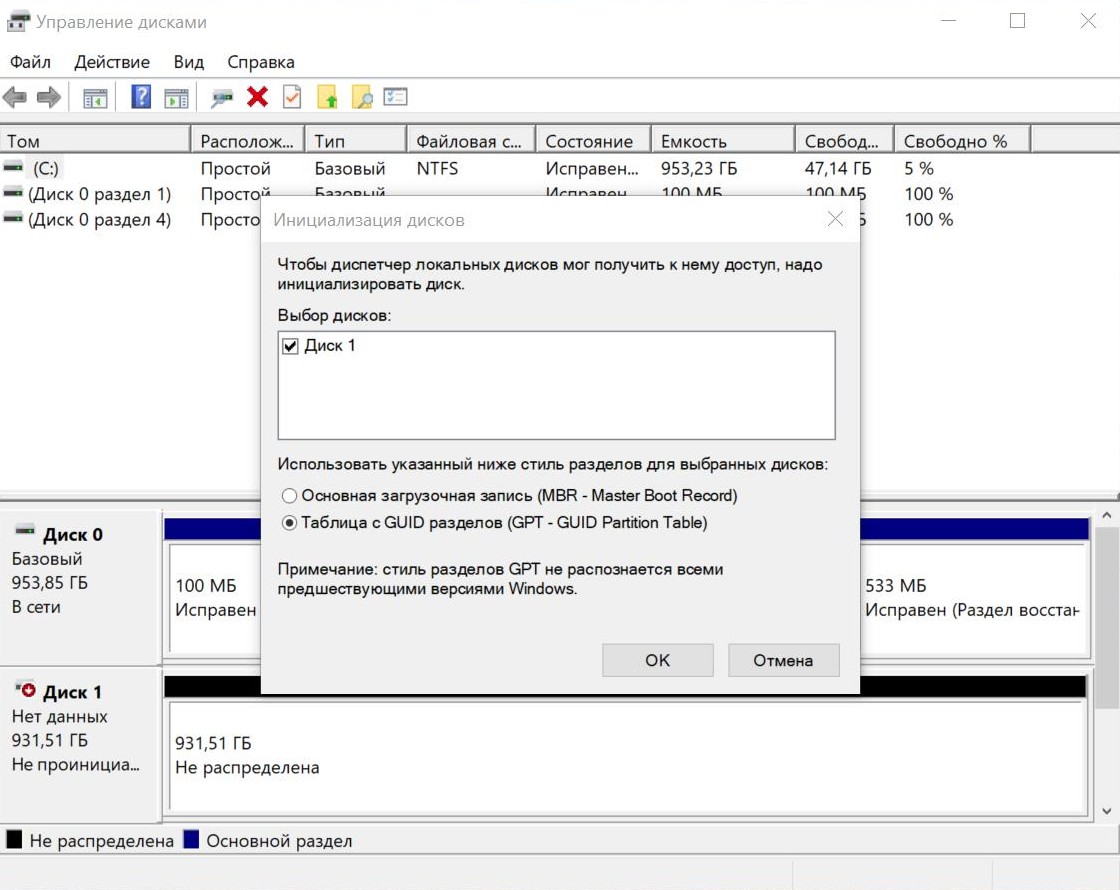Click the Back arrow toolbar icon

(x=15, y=97)
